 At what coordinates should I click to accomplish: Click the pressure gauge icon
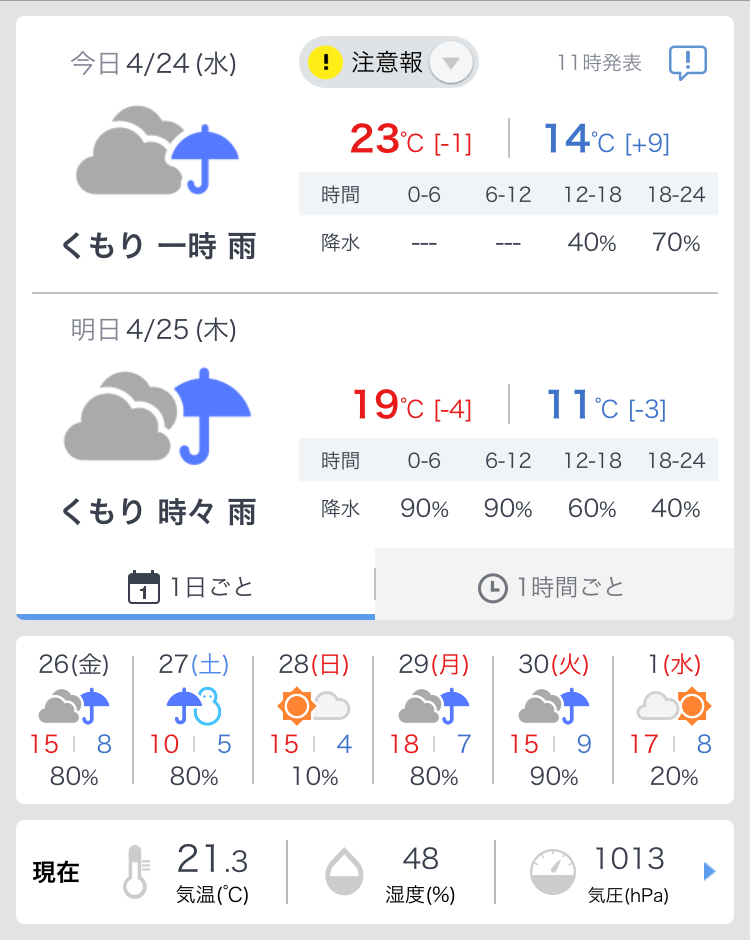tap(553, 871)
